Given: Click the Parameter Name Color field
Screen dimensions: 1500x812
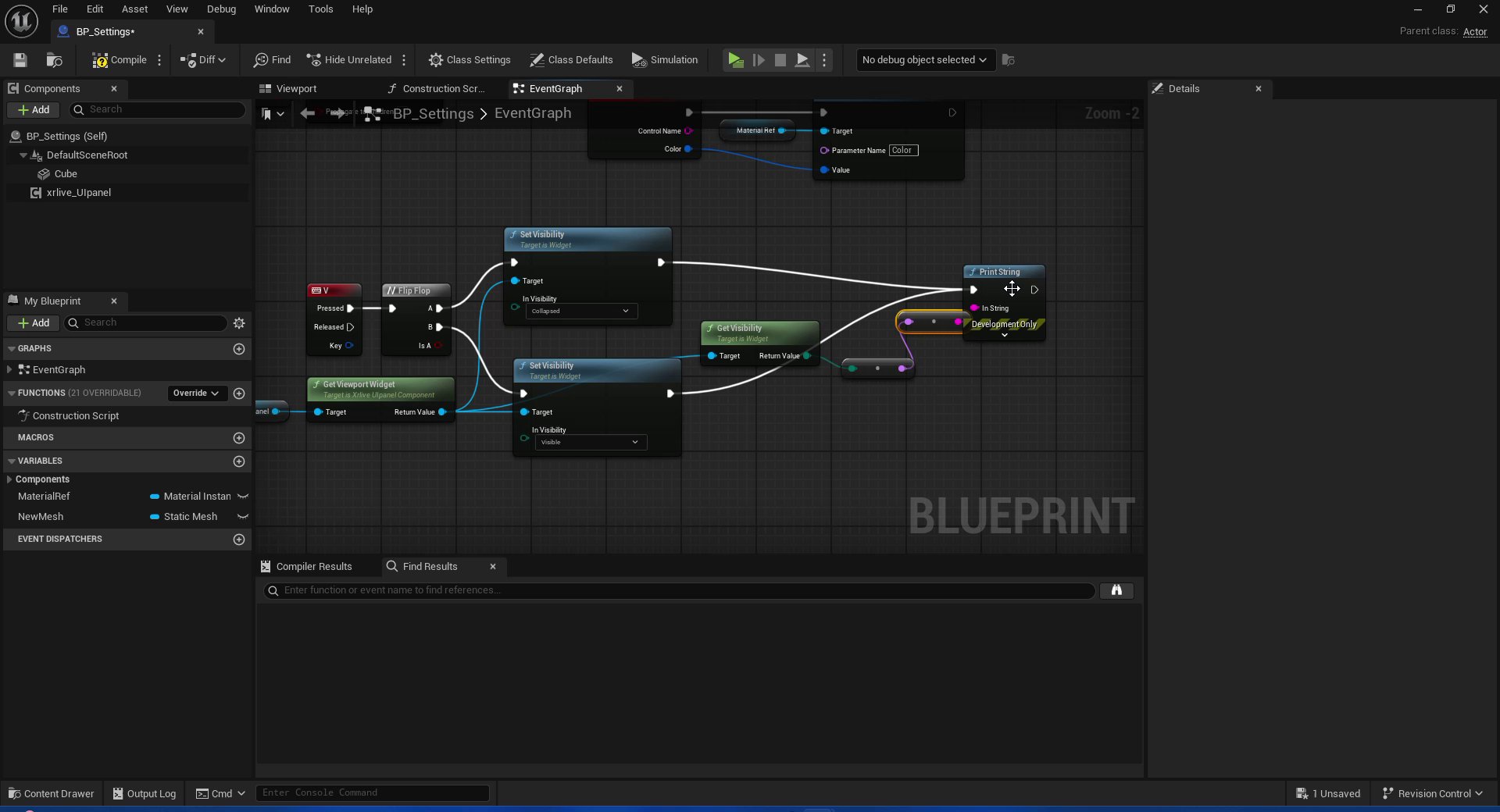Looking at the screenshot, I should [903, 151].
